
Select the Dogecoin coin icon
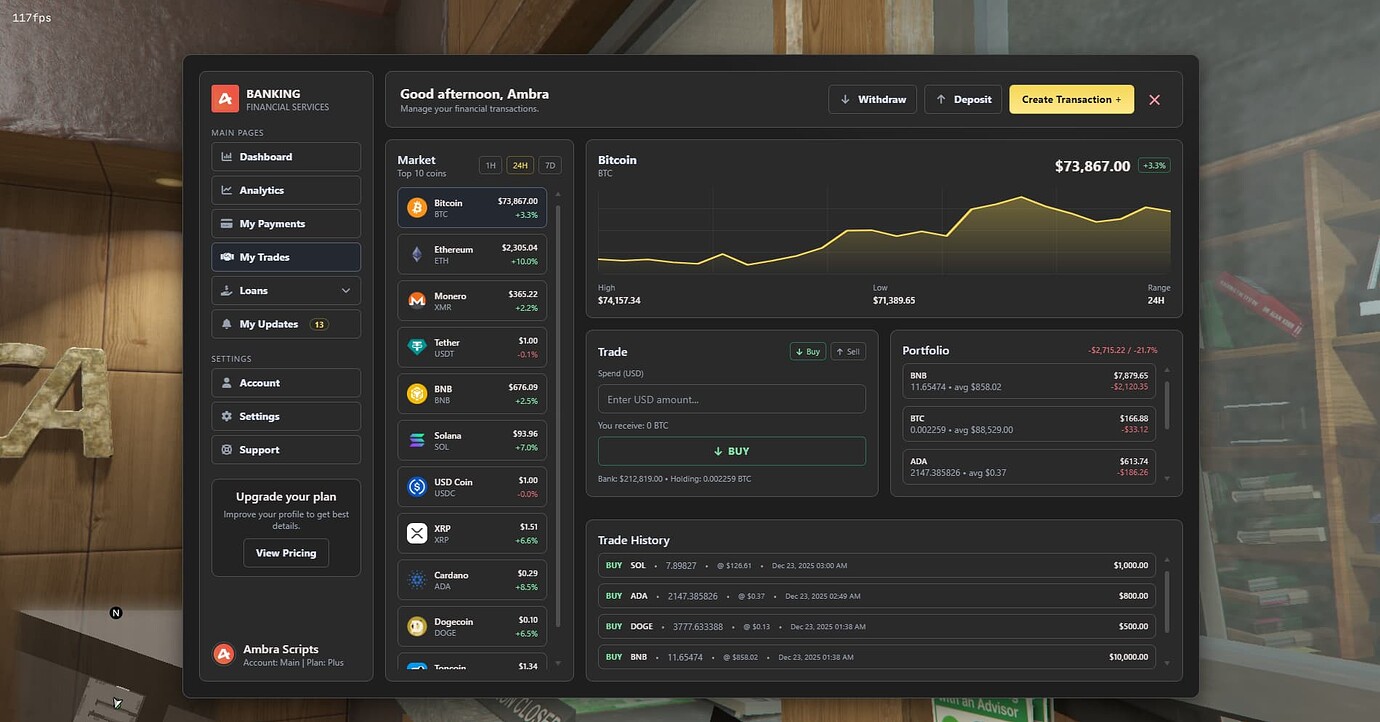pyautogui.click(x=417, y=627)
